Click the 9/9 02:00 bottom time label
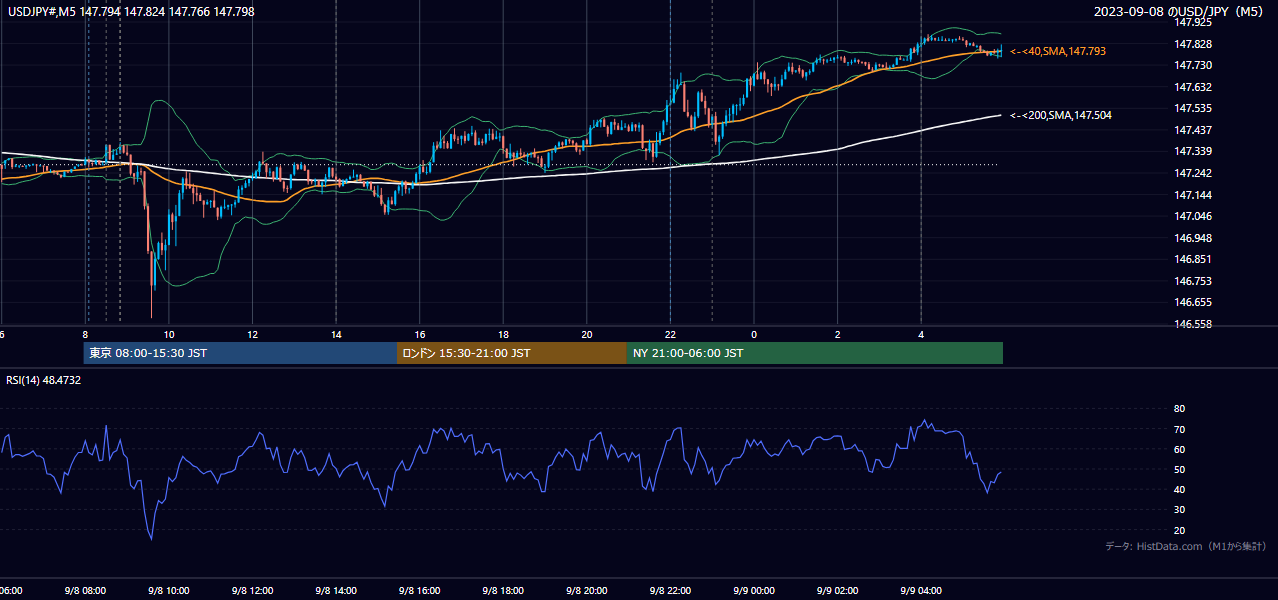1278x600 pixels. [x=837, y=591]
